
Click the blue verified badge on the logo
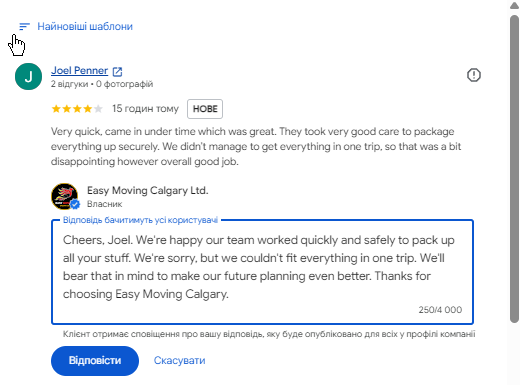pyautogui.click(x=75, y=204)
